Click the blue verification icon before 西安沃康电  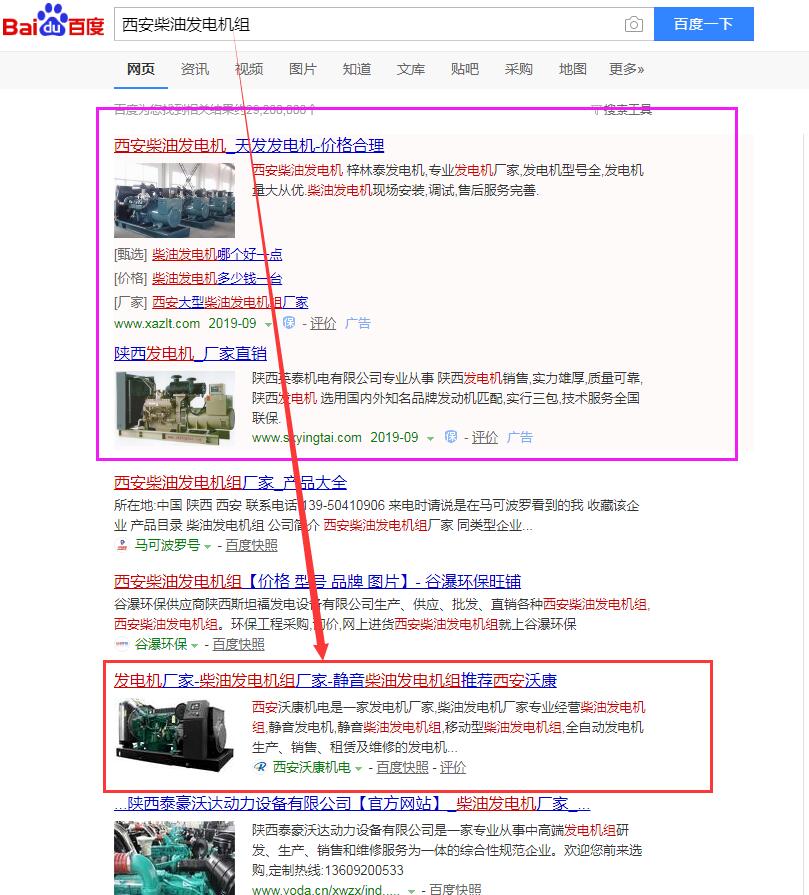click(x=261, y=766)
